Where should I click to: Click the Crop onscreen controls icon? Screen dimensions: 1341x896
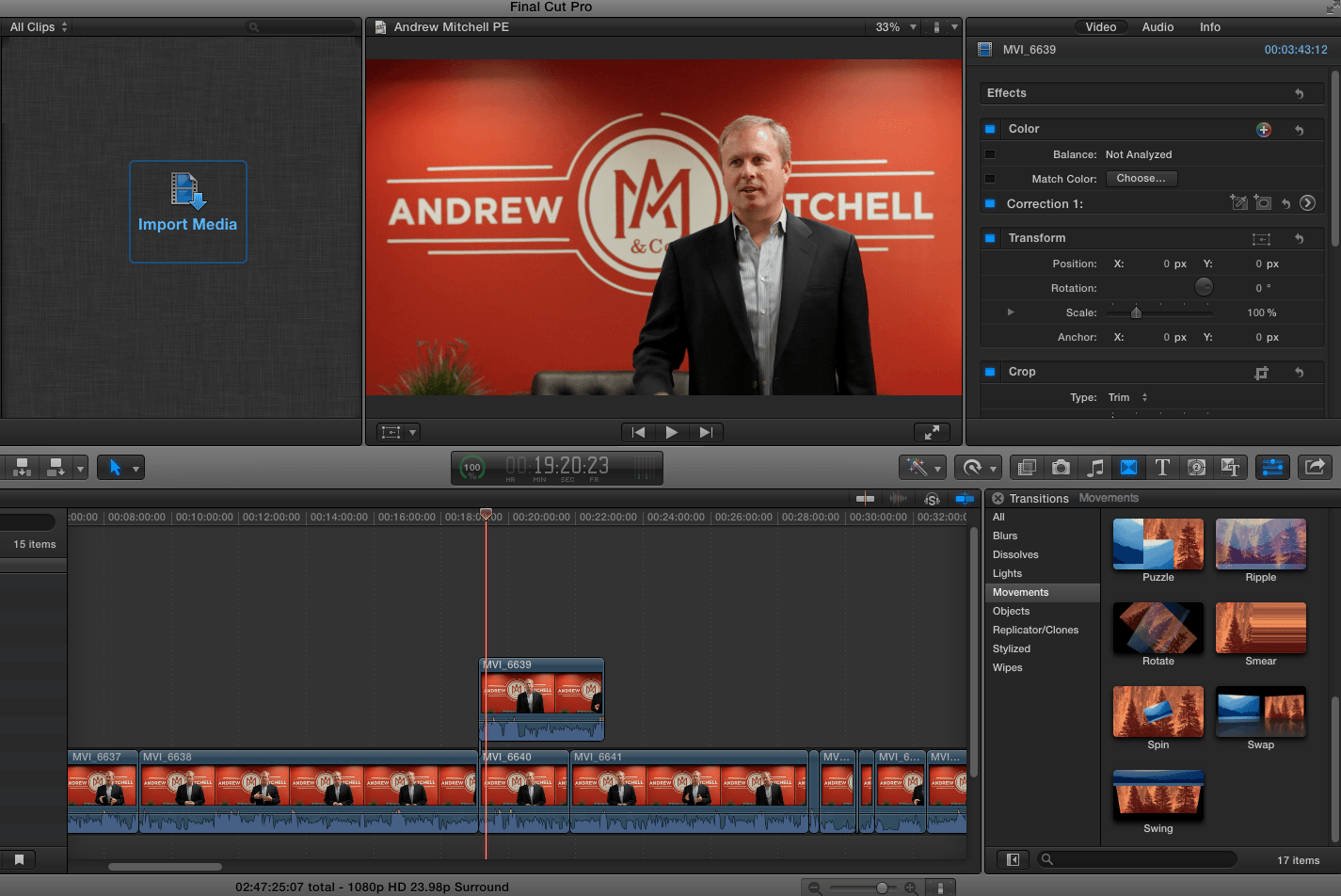(1261, 373)
